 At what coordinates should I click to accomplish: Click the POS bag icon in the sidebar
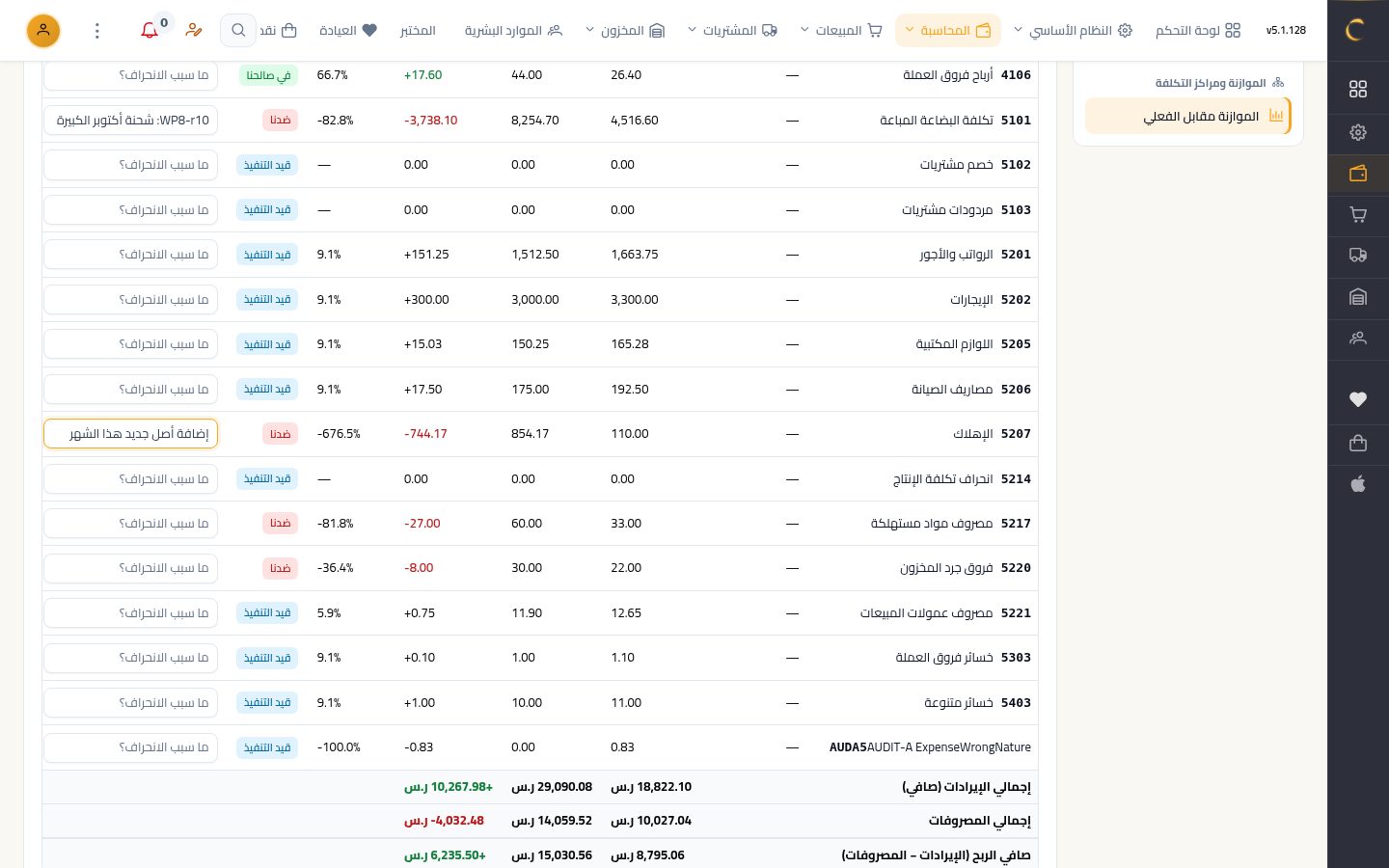(1358, 443)
